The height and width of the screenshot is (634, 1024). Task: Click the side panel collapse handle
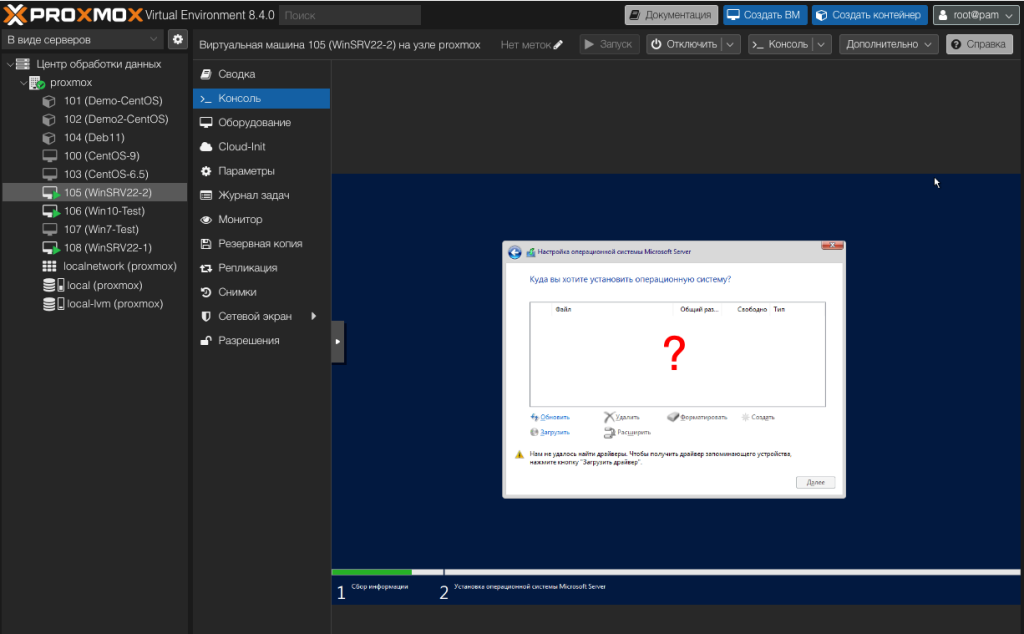point(338,341)
